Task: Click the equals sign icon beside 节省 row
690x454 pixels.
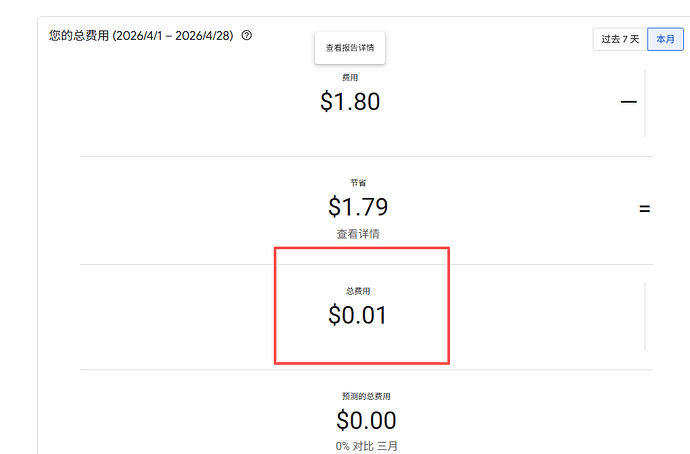Action: (x=645, y=209)
